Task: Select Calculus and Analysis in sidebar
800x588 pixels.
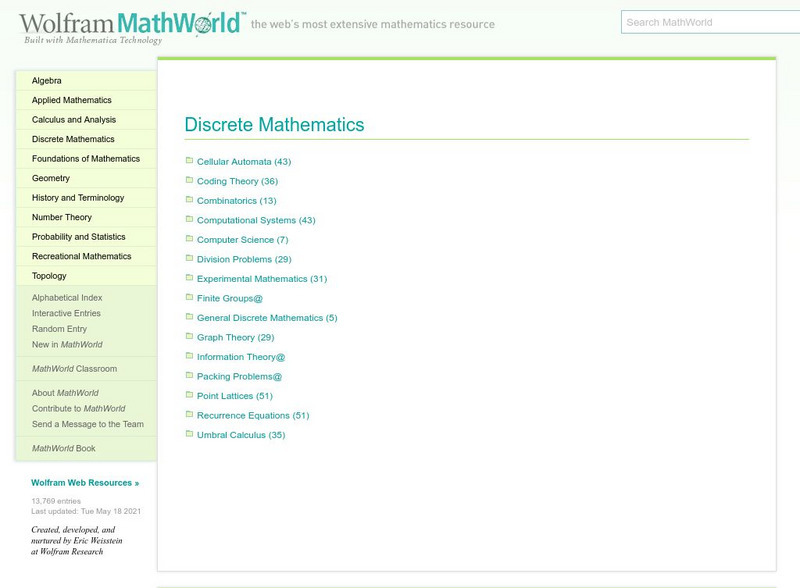Action: [x=86, y=119]
